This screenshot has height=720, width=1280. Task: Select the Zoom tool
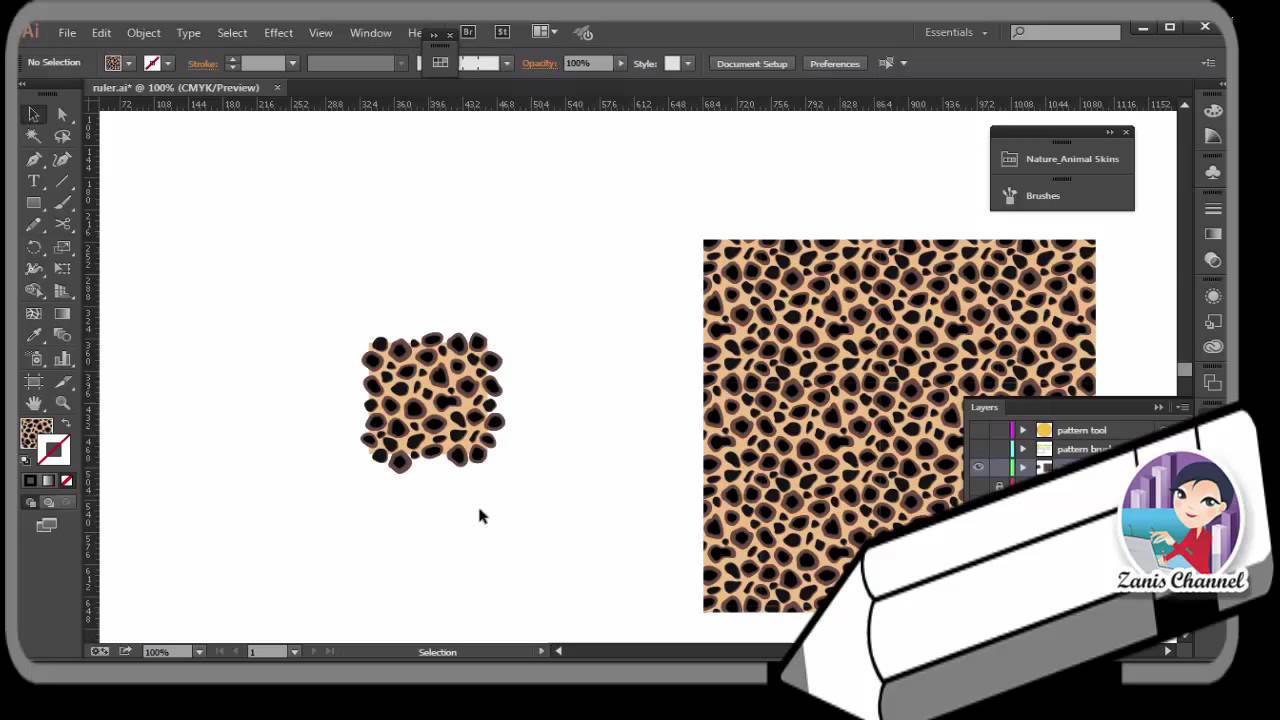click(x=62, y=403)
